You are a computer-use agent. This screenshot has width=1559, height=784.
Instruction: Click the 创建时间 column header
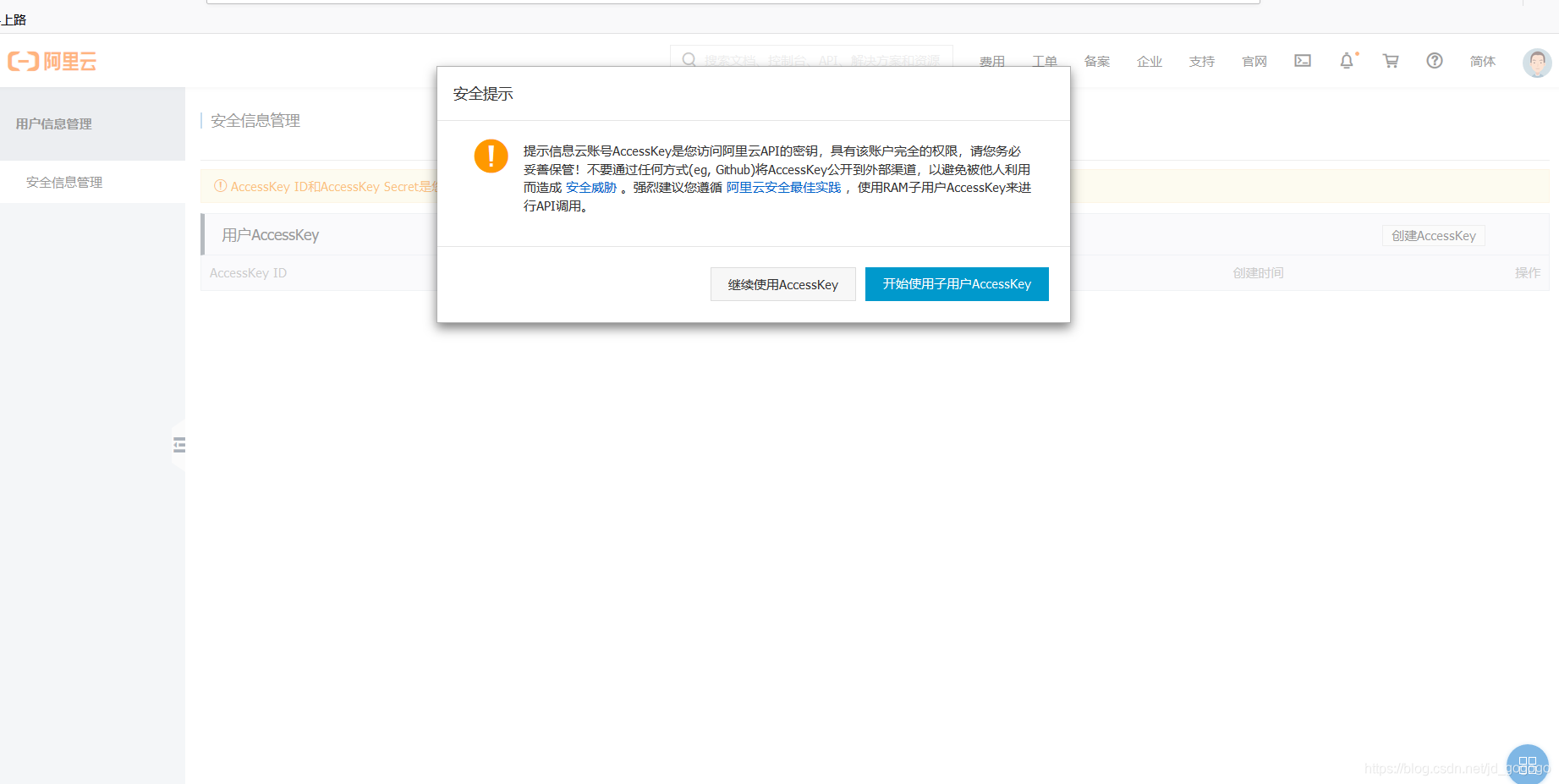[x=1258, y=273]
